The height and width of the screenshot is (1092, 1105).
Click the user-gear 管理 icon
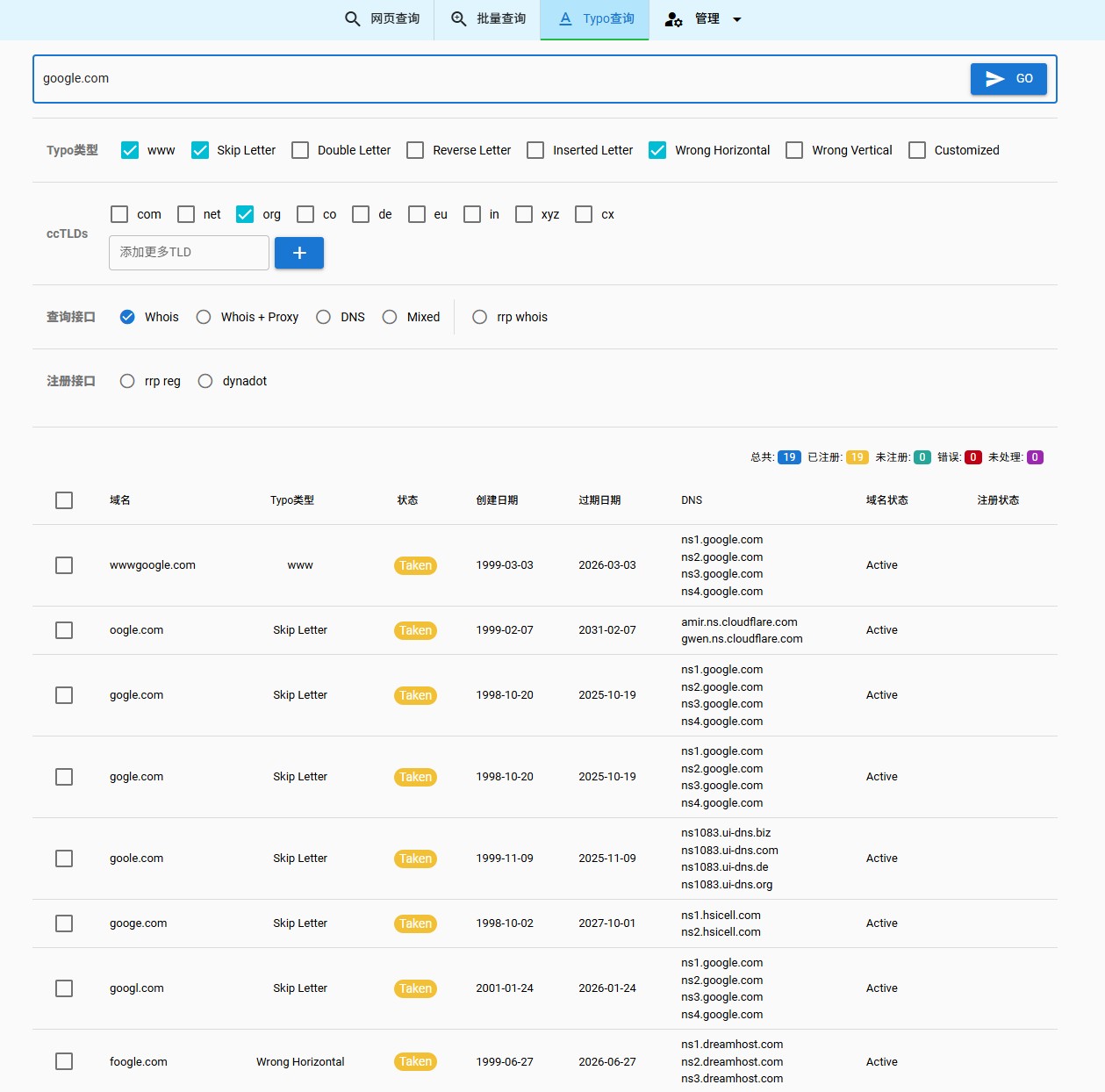coord(673,19)
